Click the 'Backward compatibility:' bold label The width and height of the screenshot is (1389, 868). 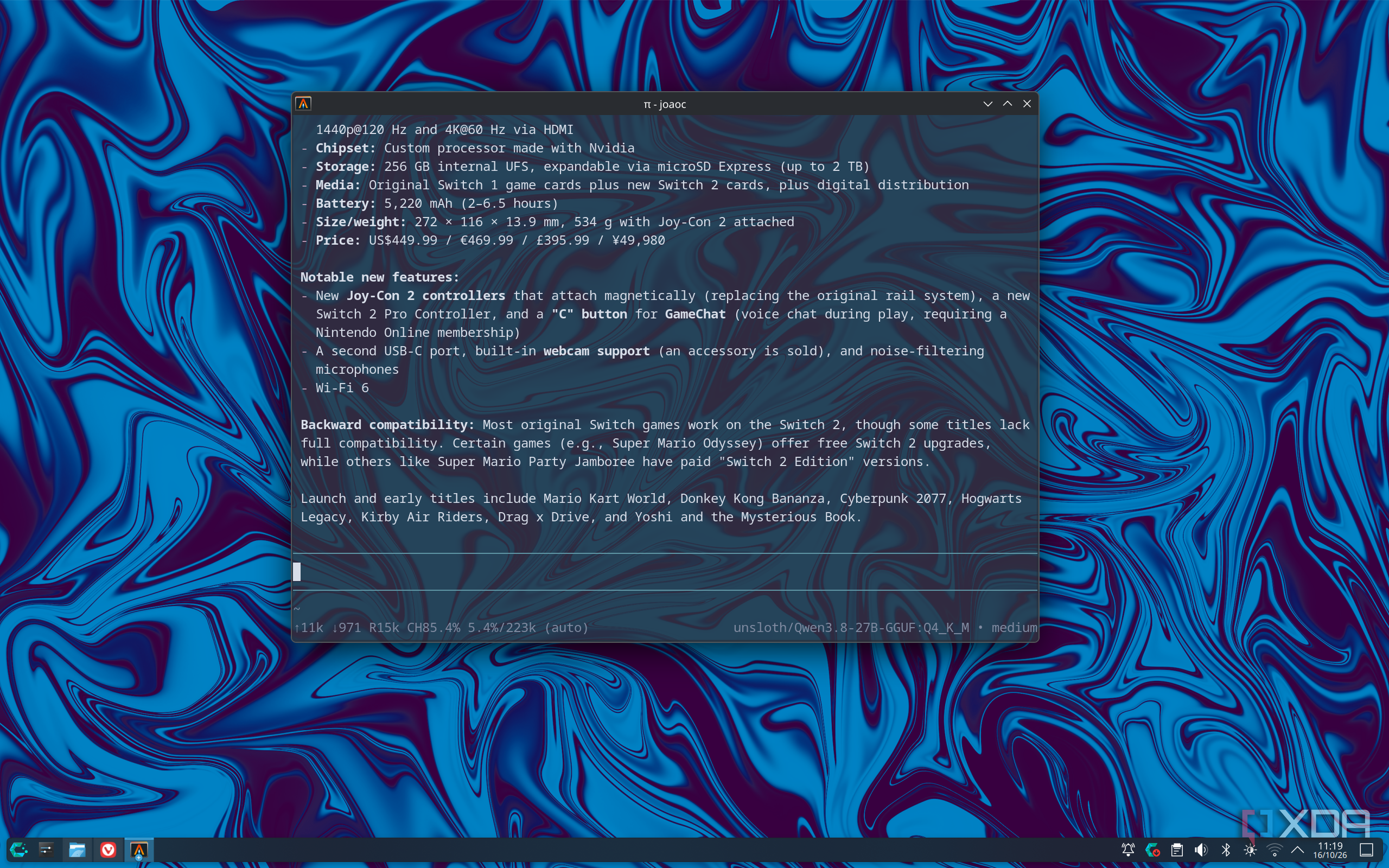click(x=387, y=425)
